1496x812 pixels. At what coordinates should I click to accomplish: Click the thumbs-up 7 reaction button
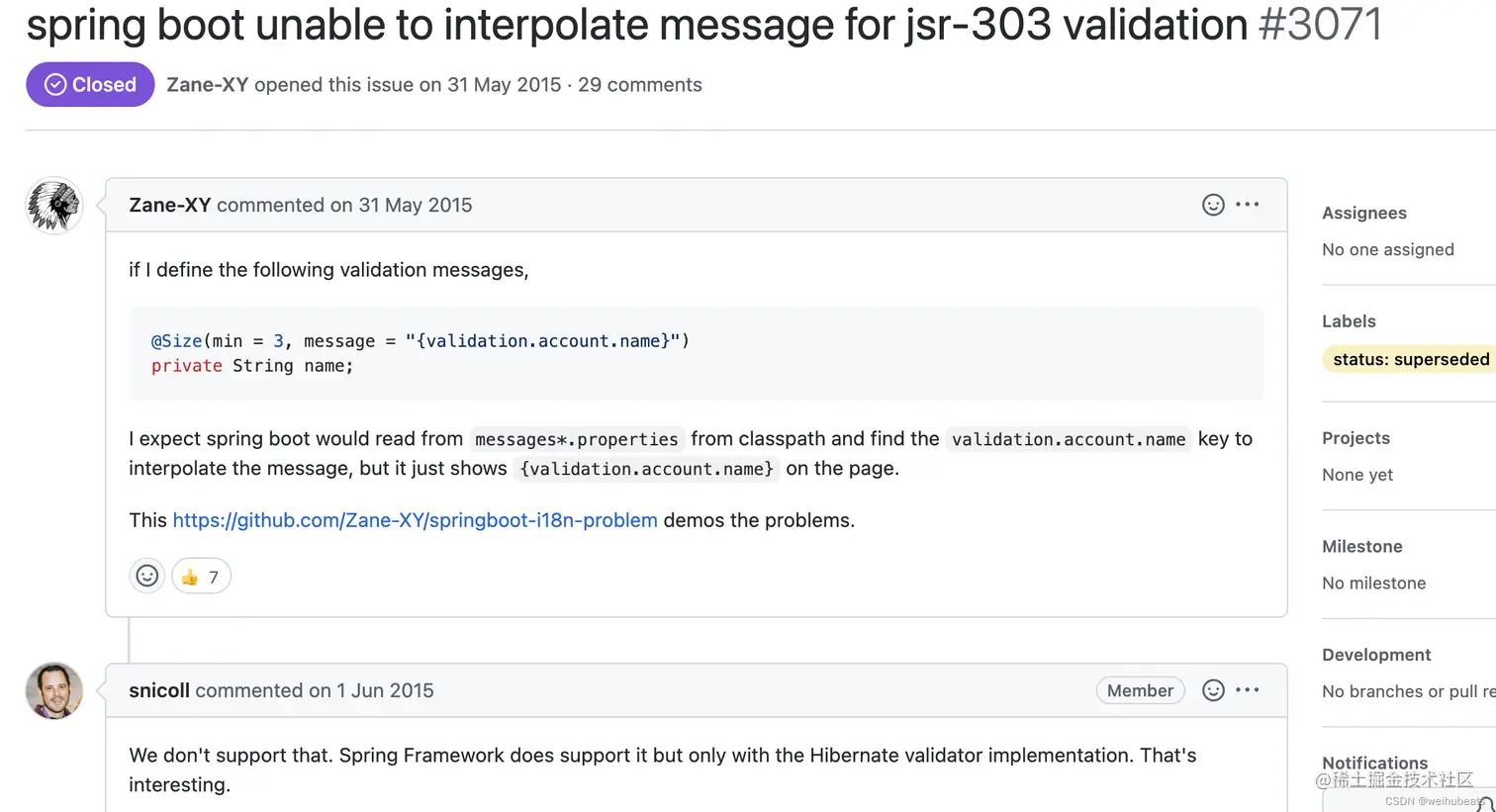(x=201, y=577)
